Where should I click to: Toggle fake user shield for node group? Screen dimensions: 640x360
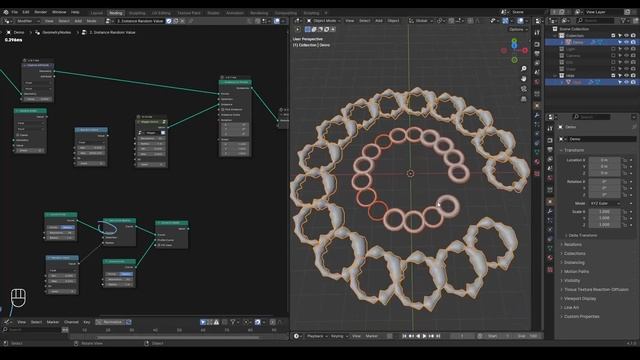[169, 21]
